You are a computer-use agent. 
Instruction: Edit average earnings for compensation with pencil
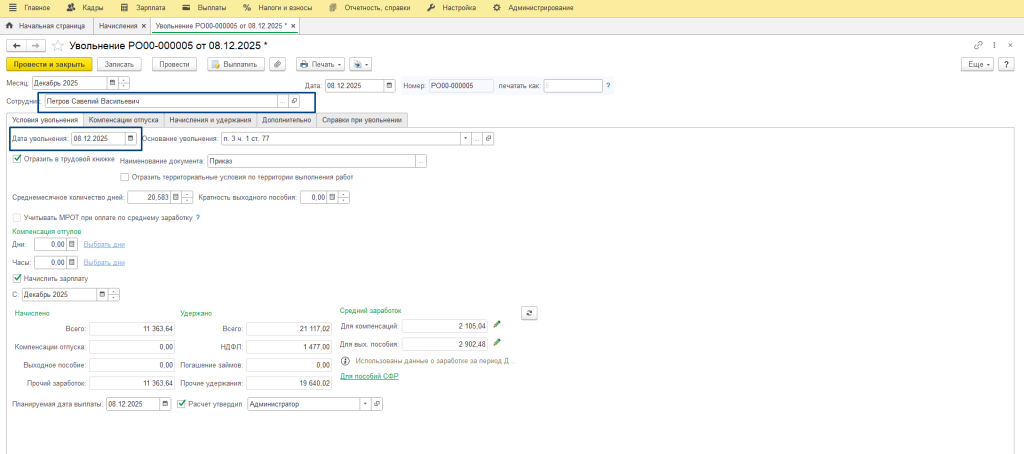coord(497,324)
